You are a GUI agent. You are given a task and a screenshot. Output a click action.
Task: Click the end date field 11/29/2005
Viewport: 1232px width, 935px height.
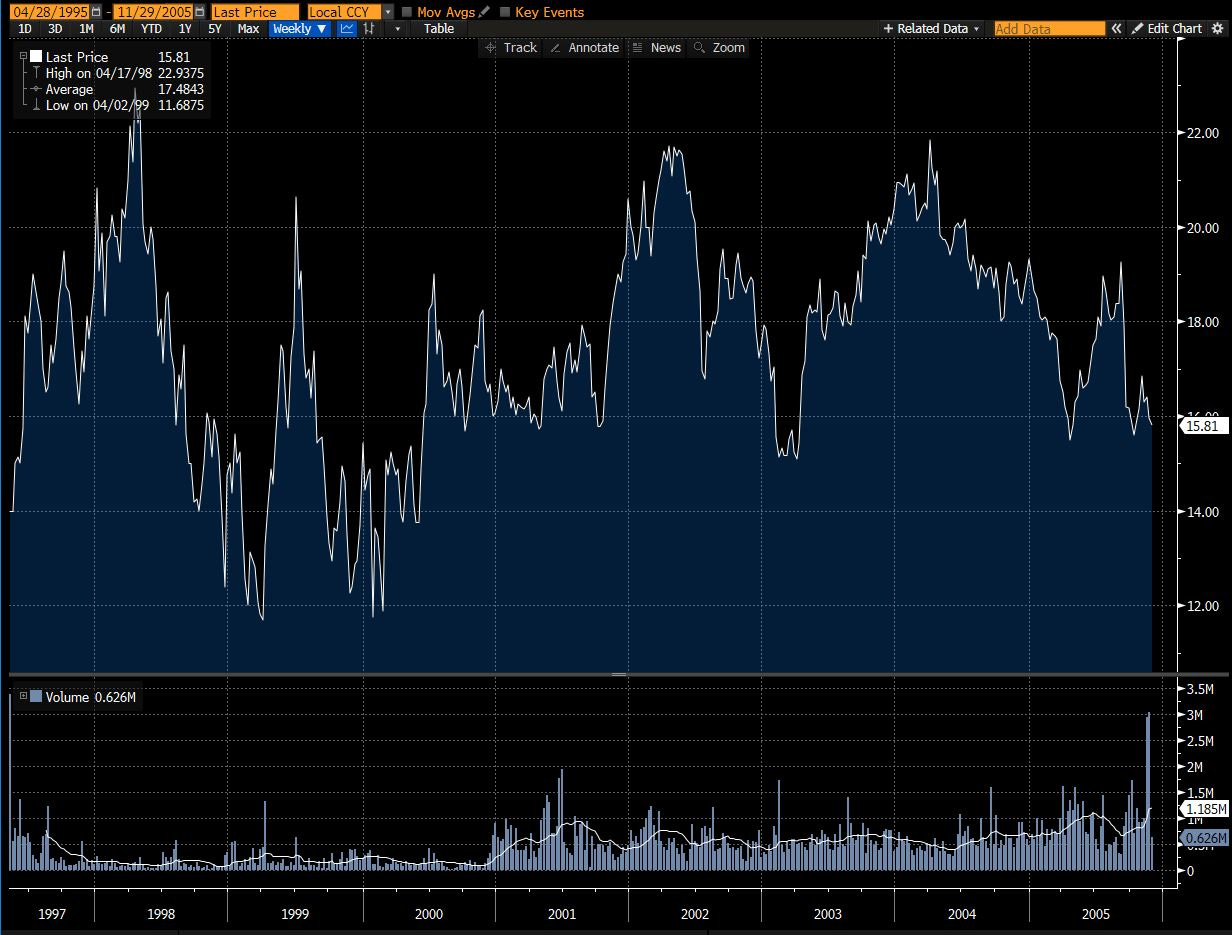tap(154, 12)
